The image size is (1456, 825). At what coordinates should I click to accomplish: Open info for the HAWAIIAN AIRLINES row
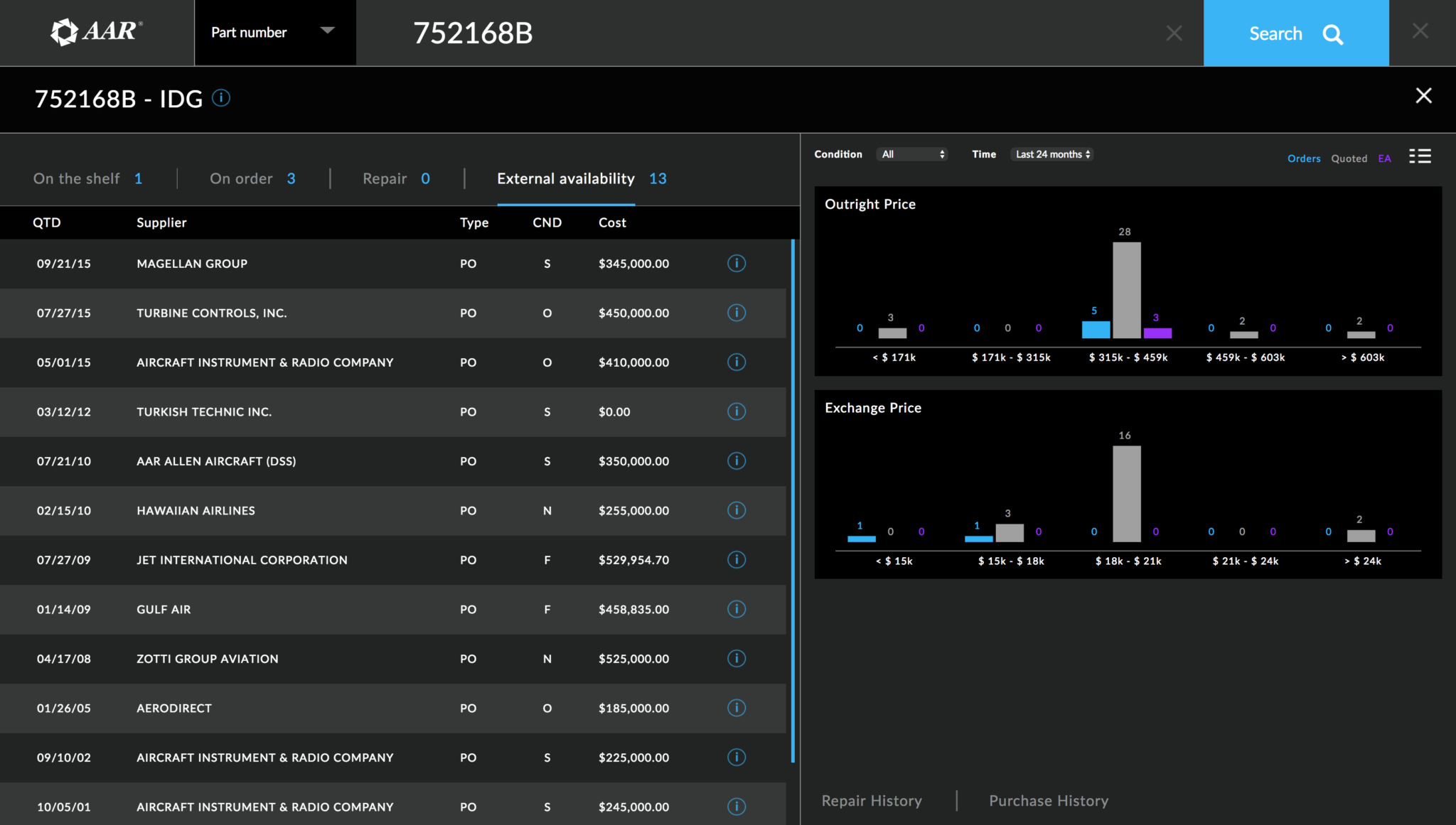coord(737,510)
